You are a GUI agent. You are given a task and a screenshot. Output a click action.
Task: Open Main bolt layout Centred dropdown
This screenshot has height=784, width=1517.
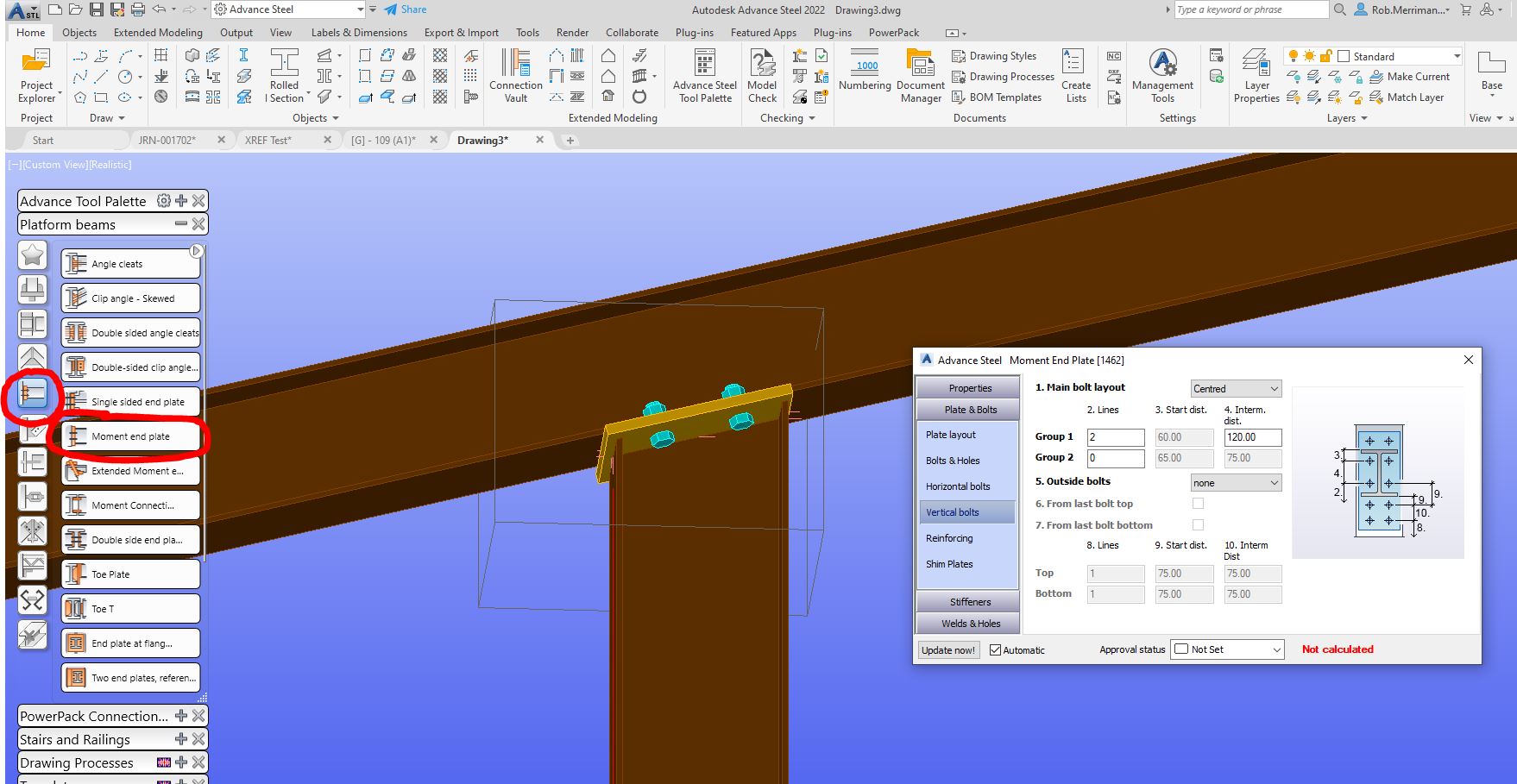pos(1236,389)
